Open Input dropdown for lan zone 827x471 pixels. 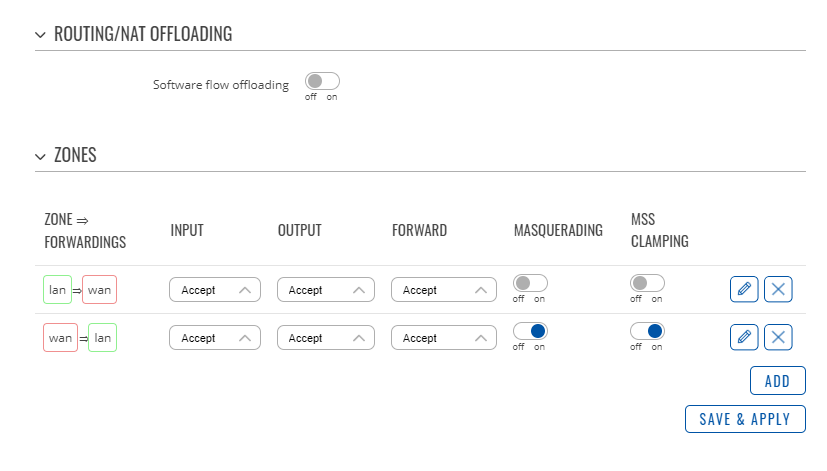(215, 290)
